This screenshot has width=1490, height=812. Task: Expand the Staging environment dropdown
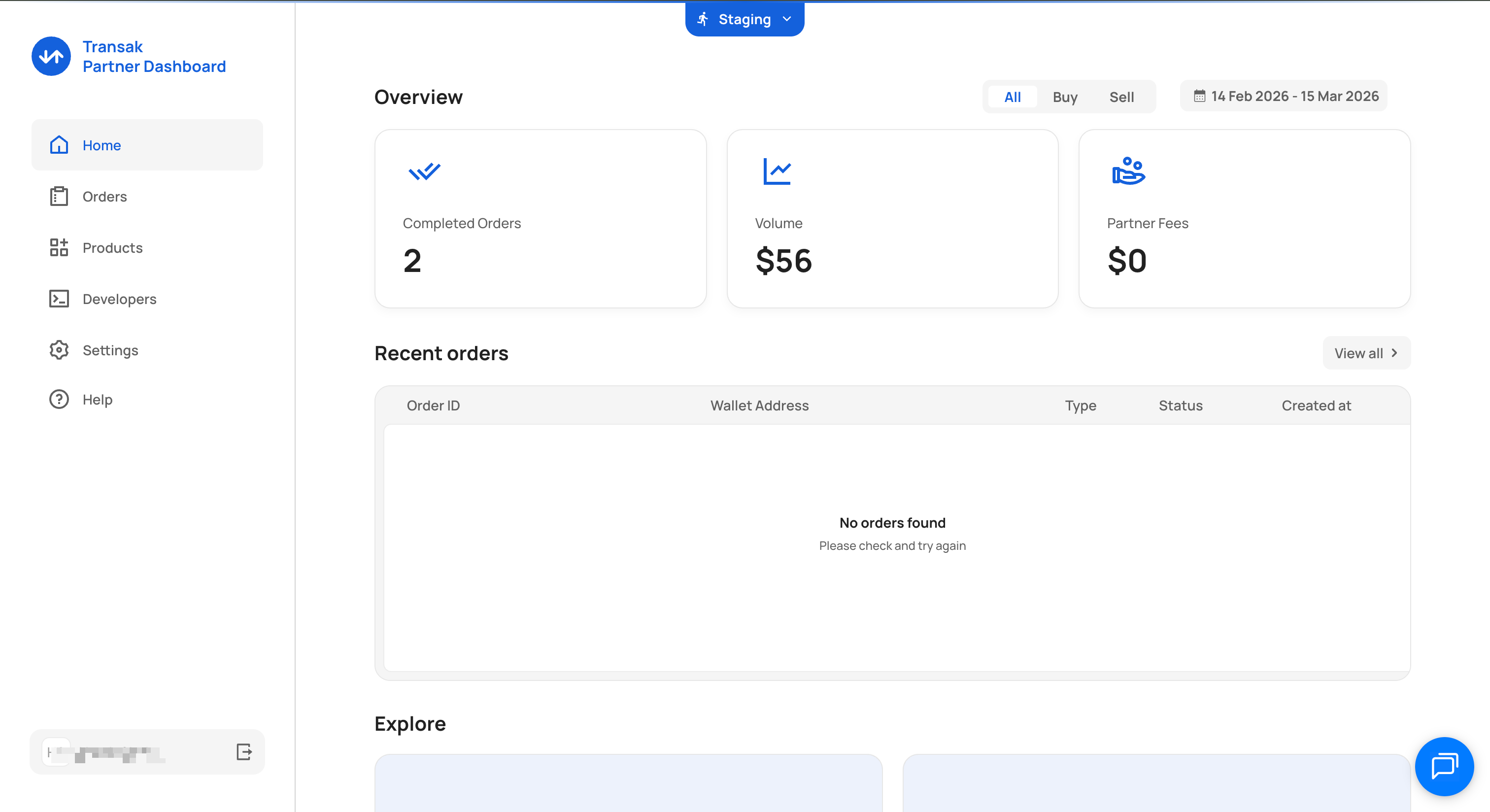tap(745, 20)
